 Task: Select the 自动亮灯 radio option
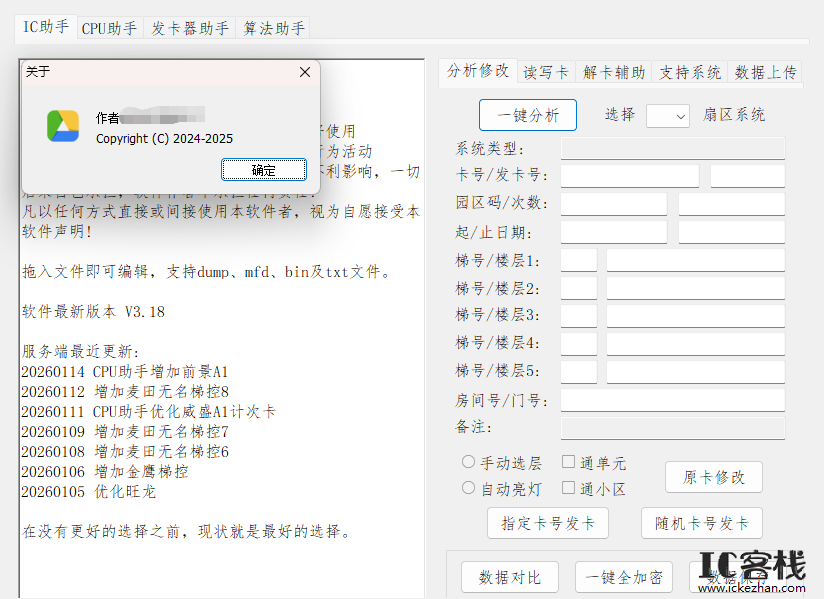(466, 488)
